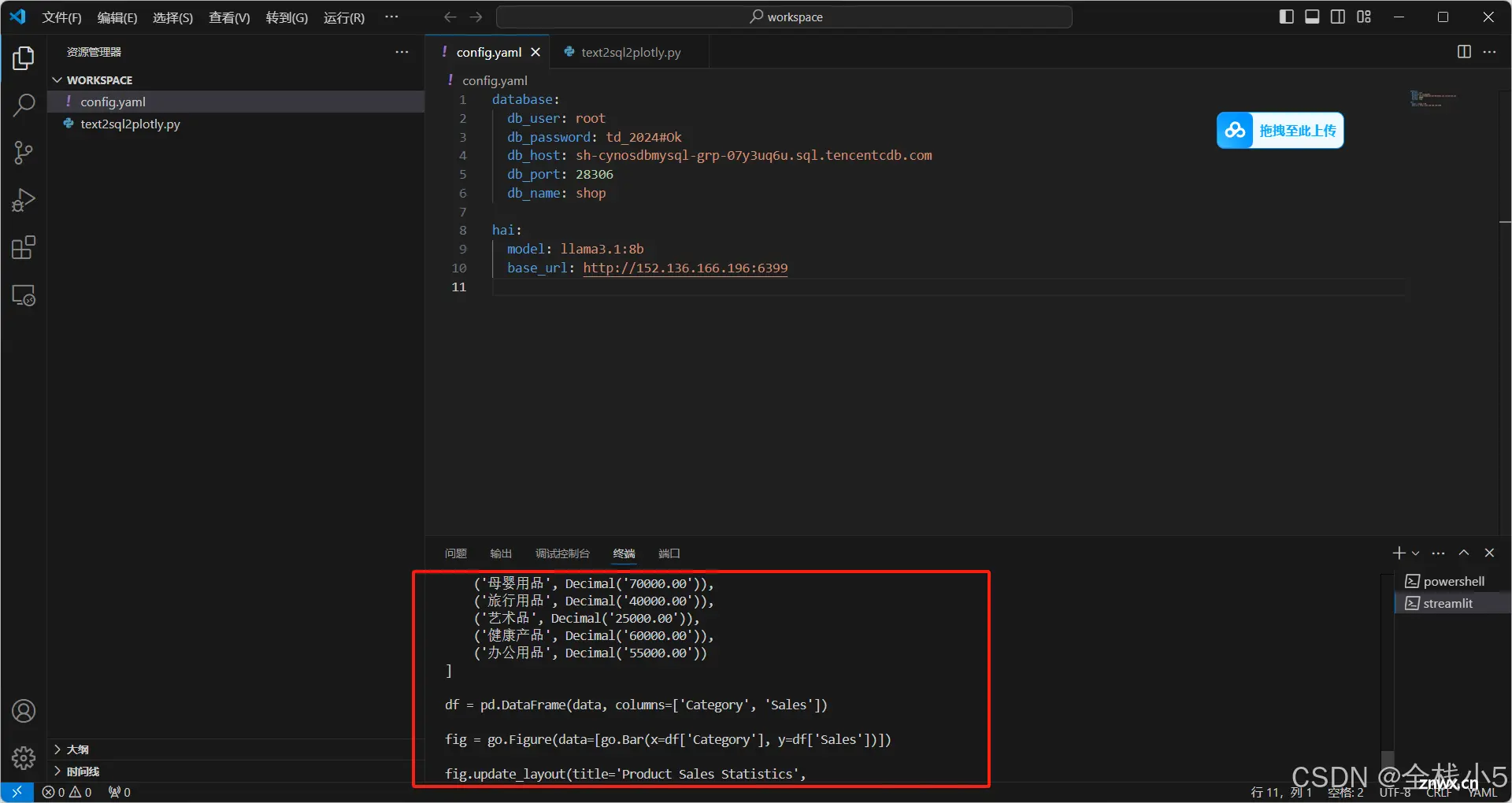Open explorer views and more actions

402,52
